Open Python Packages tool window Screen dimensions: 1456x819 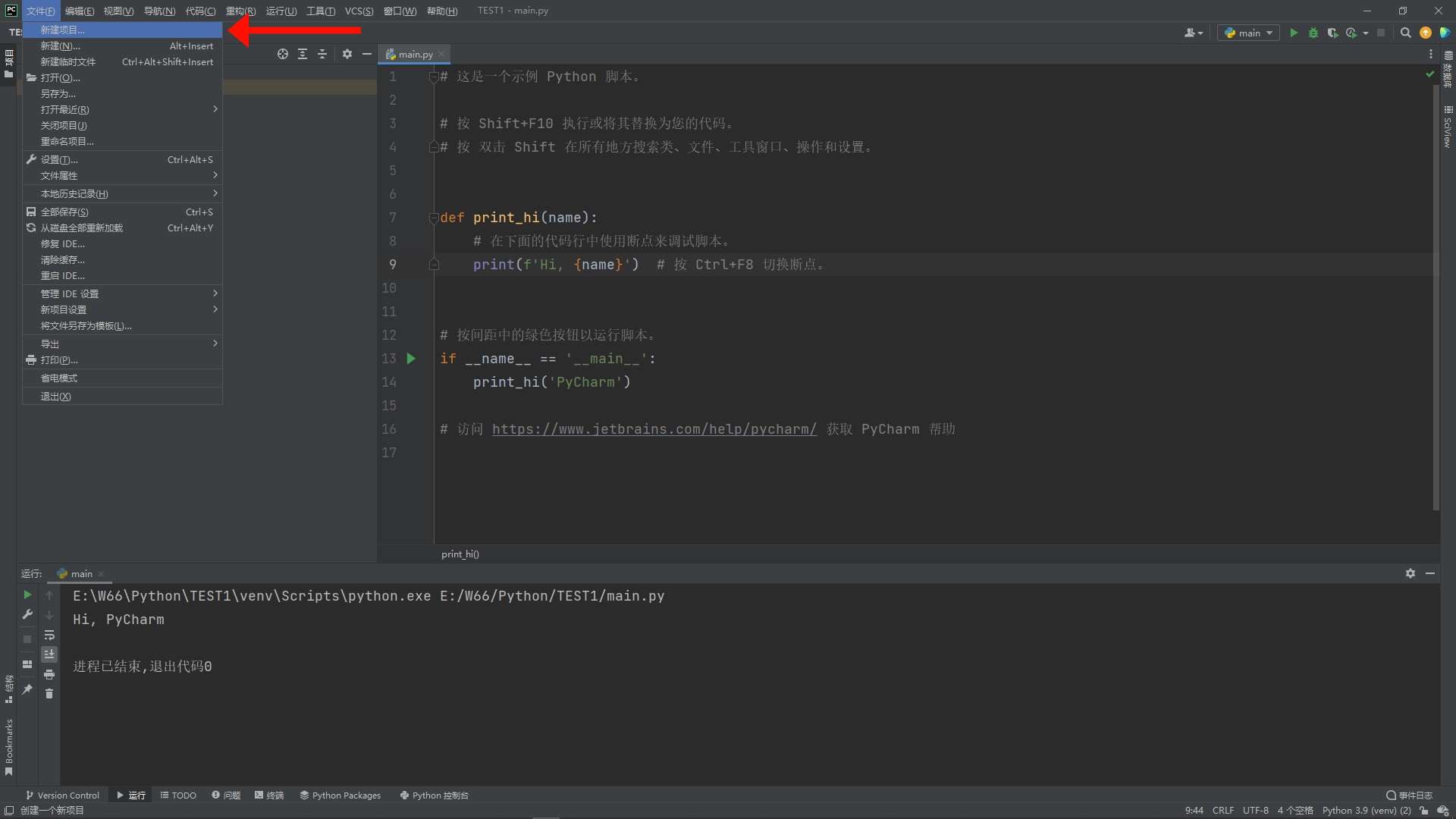[x=340, y=795]
